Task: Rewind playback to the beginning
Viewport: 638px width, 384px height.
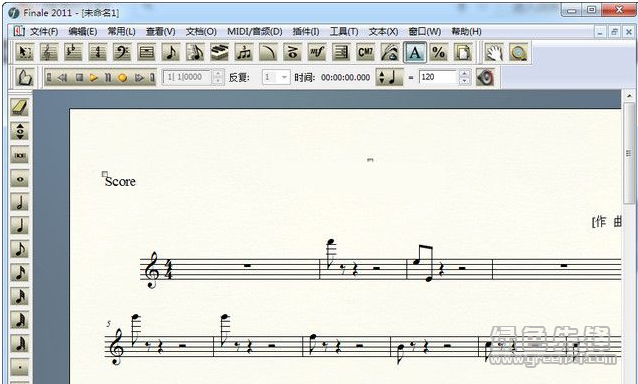Action: tap(49, 77)
